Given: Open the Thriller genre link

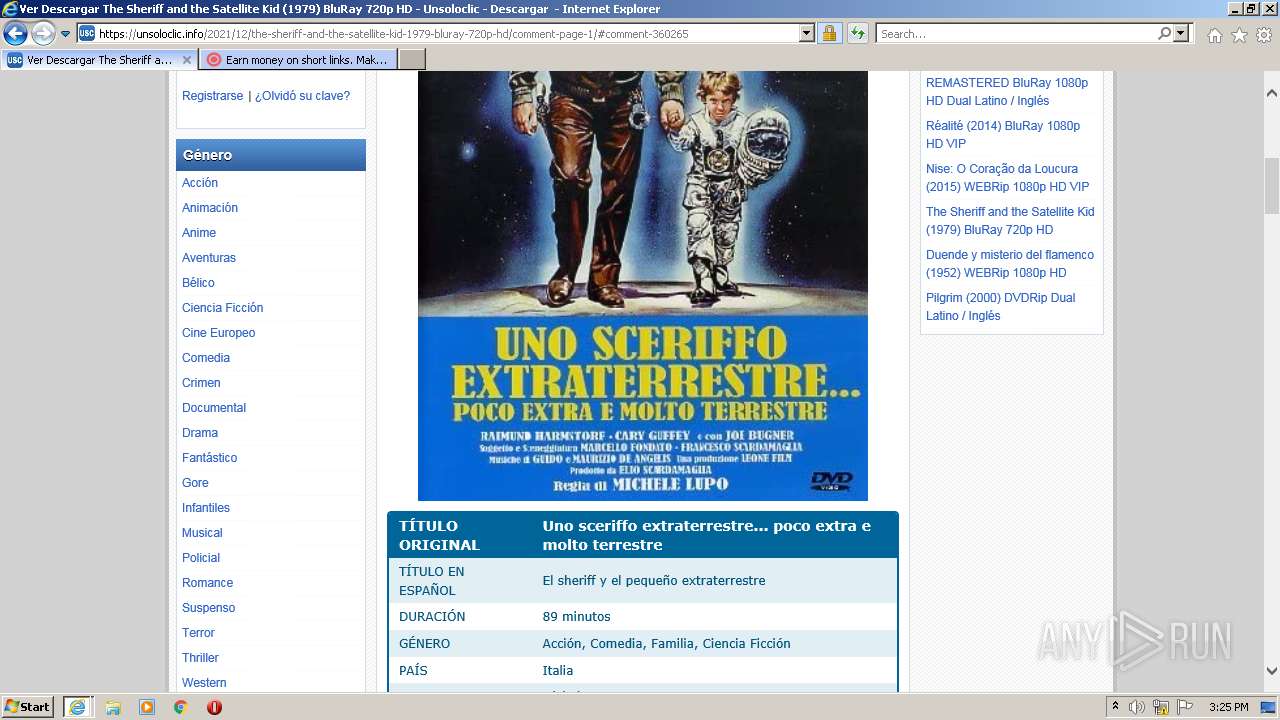Looking at the screenshot, I should click(200, 658).
